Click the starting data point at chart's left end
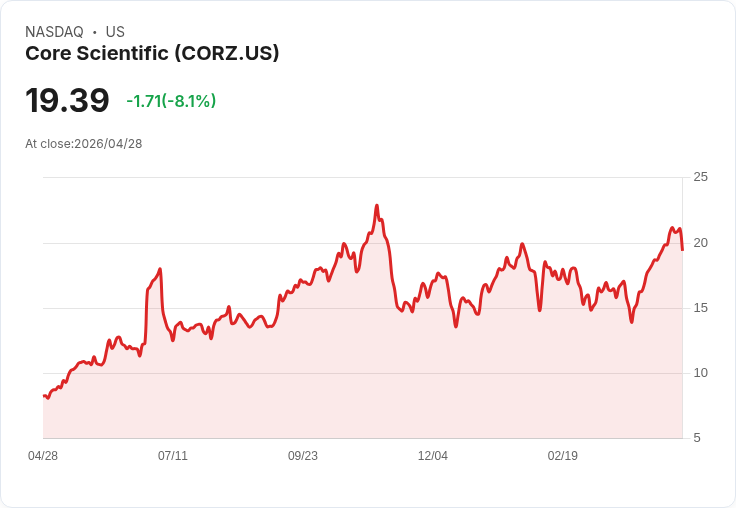This screenshot has height=508, width=736. point(44,396)
